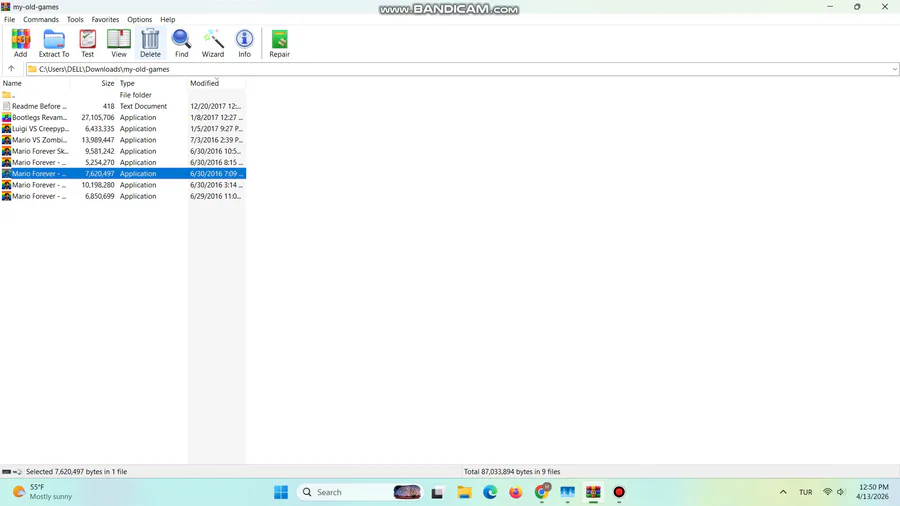This screenshot has width=900, height=506.
Task: Open the Favorites menu
Action: pyautogui.click(x=106, y=20)
